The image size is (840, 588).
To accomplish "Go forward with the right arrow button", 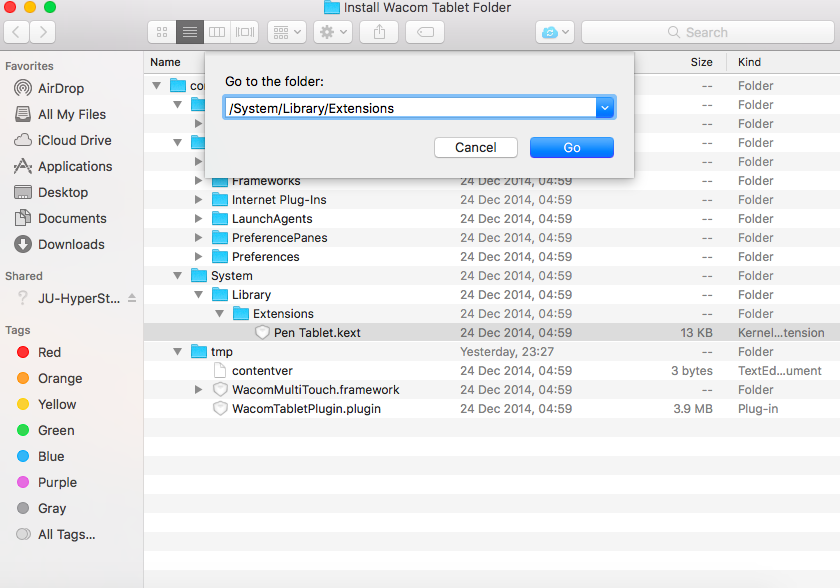I will [x=43, y=32].
